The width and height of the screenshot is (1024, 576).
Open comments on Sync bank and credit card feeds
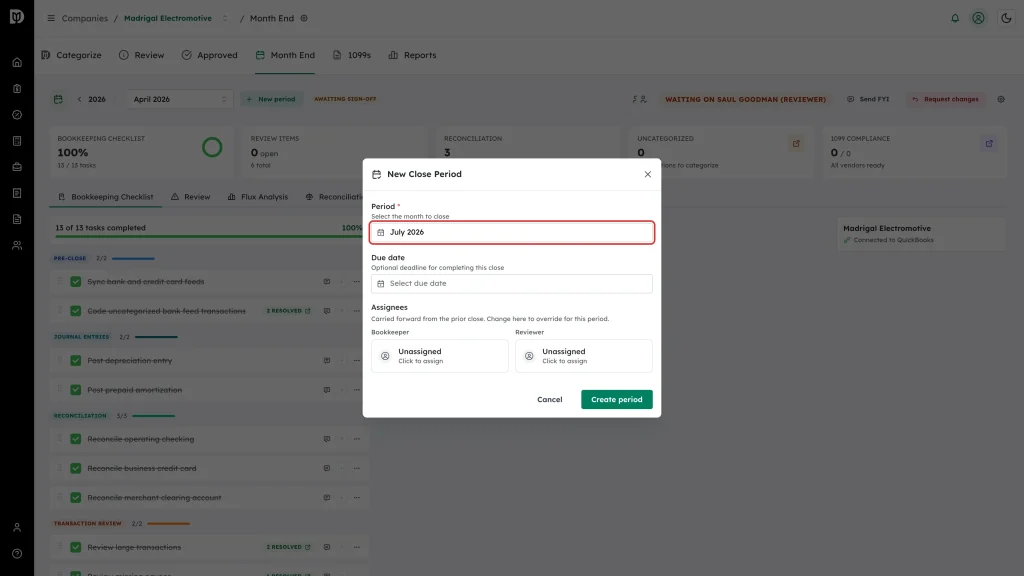coord(327,281)
